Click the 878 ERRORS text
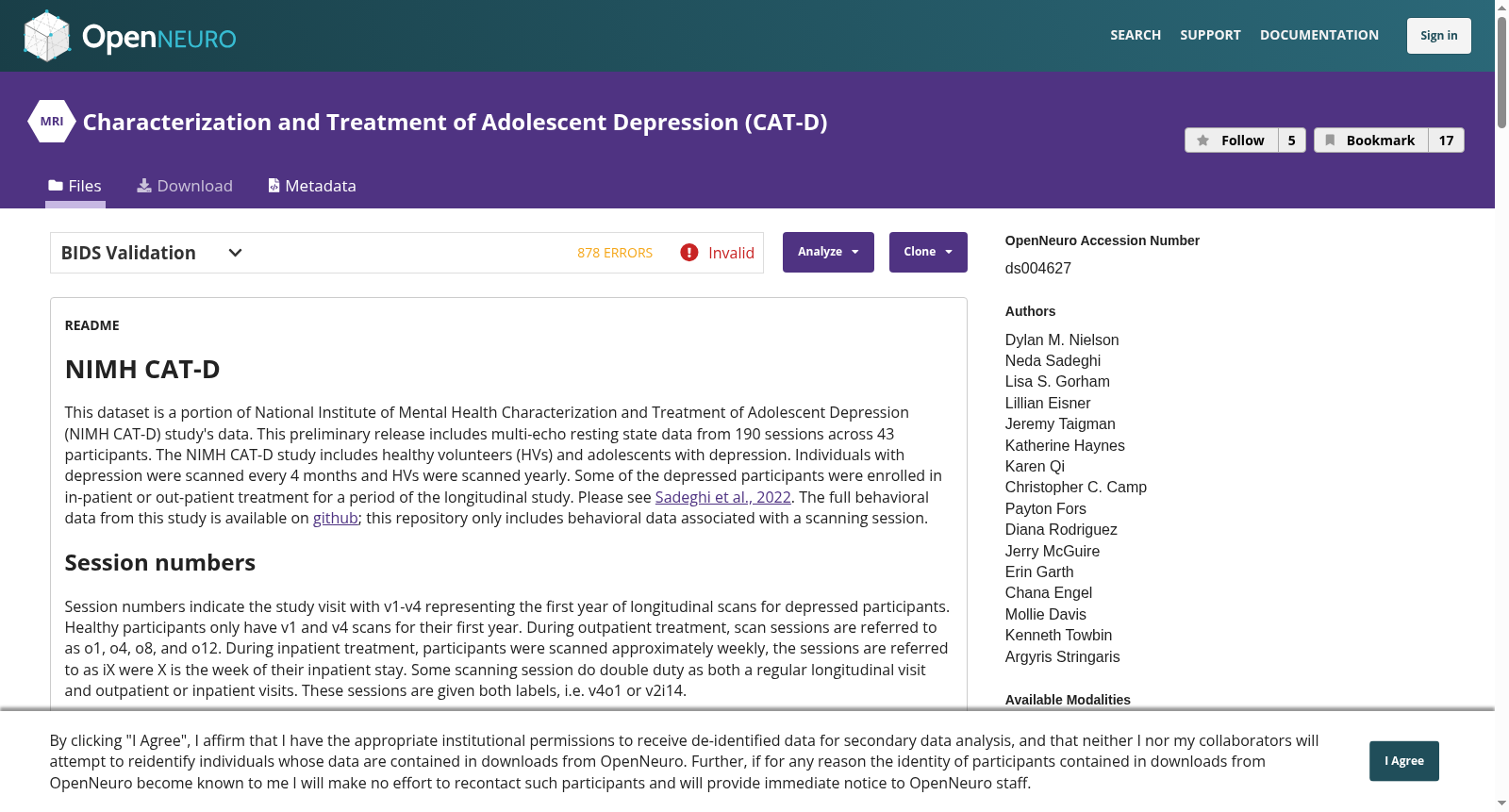The width and height of the screenshot is (1509, 812). point(615,253)
